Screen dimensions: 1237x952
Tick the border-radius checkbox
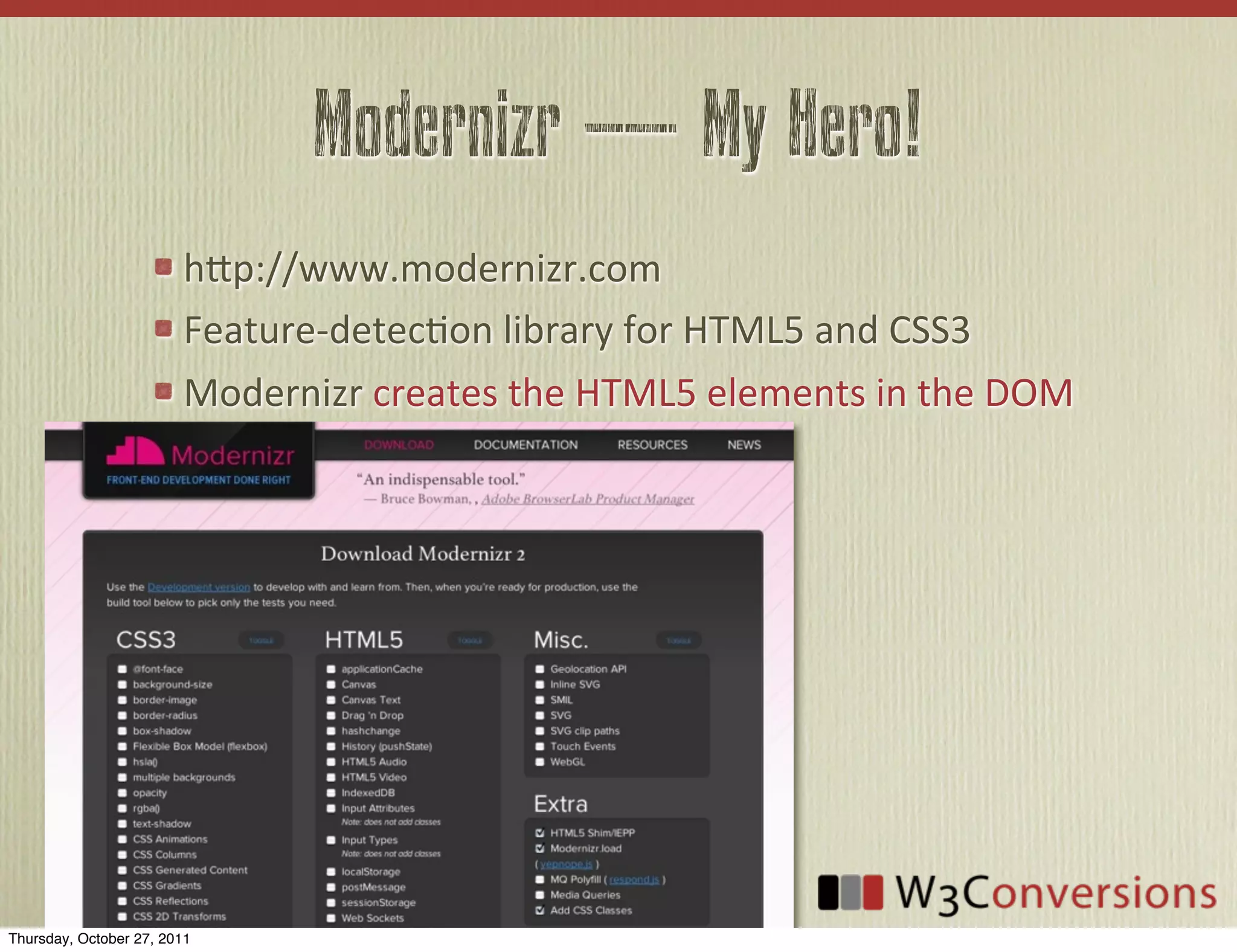click(x=122, y=715)
